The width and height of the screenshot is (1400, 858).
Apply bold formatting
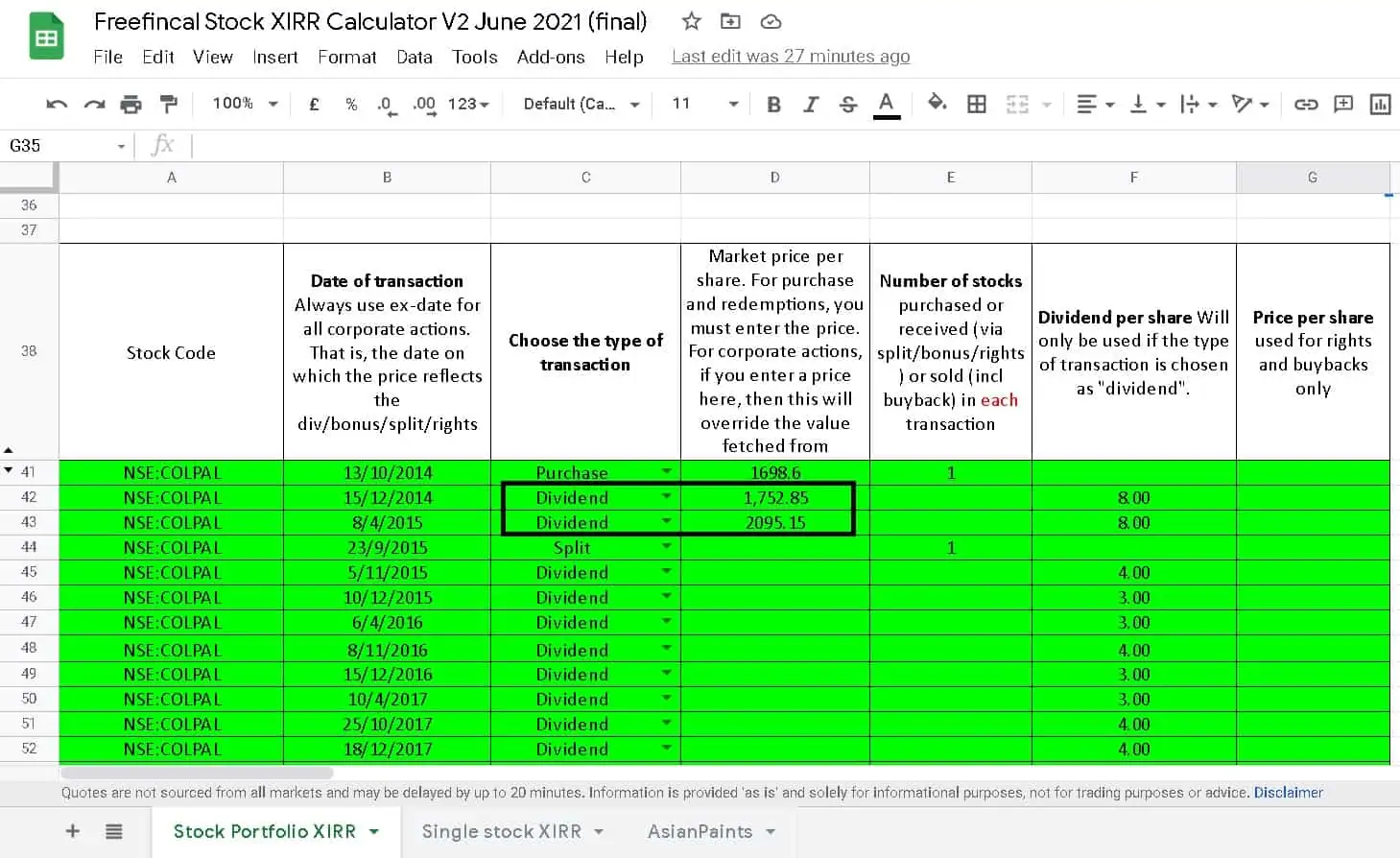(773, 104)
